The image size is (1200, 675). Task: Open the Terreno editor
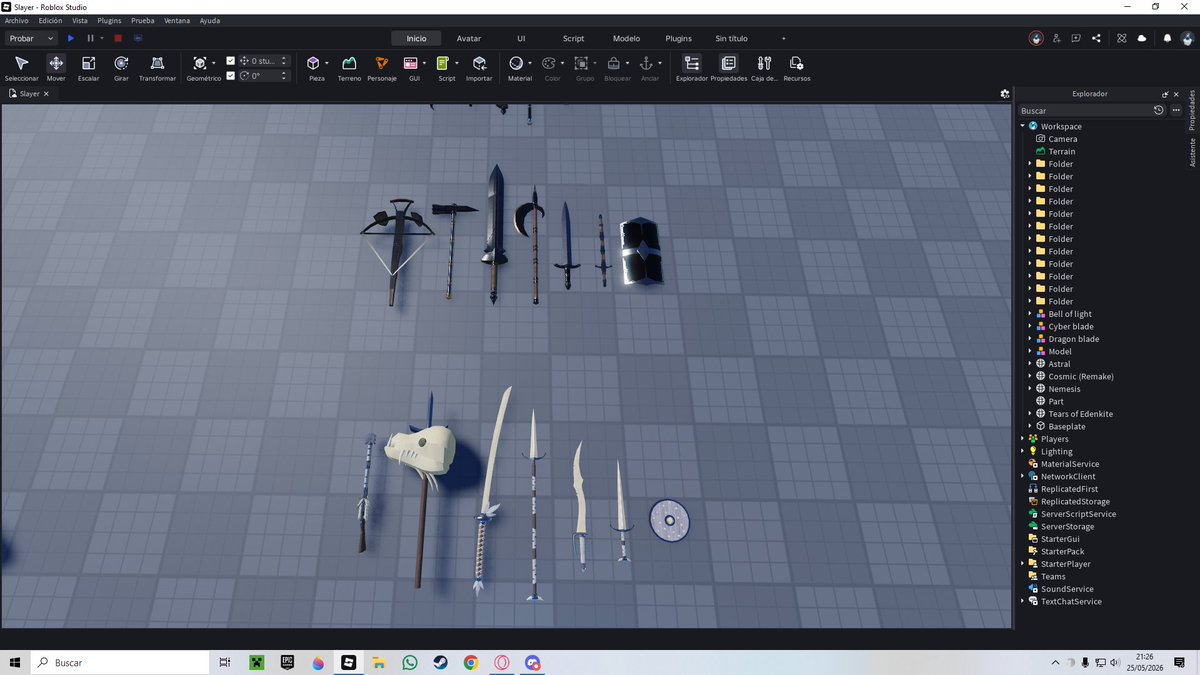(x=349, y=67)
